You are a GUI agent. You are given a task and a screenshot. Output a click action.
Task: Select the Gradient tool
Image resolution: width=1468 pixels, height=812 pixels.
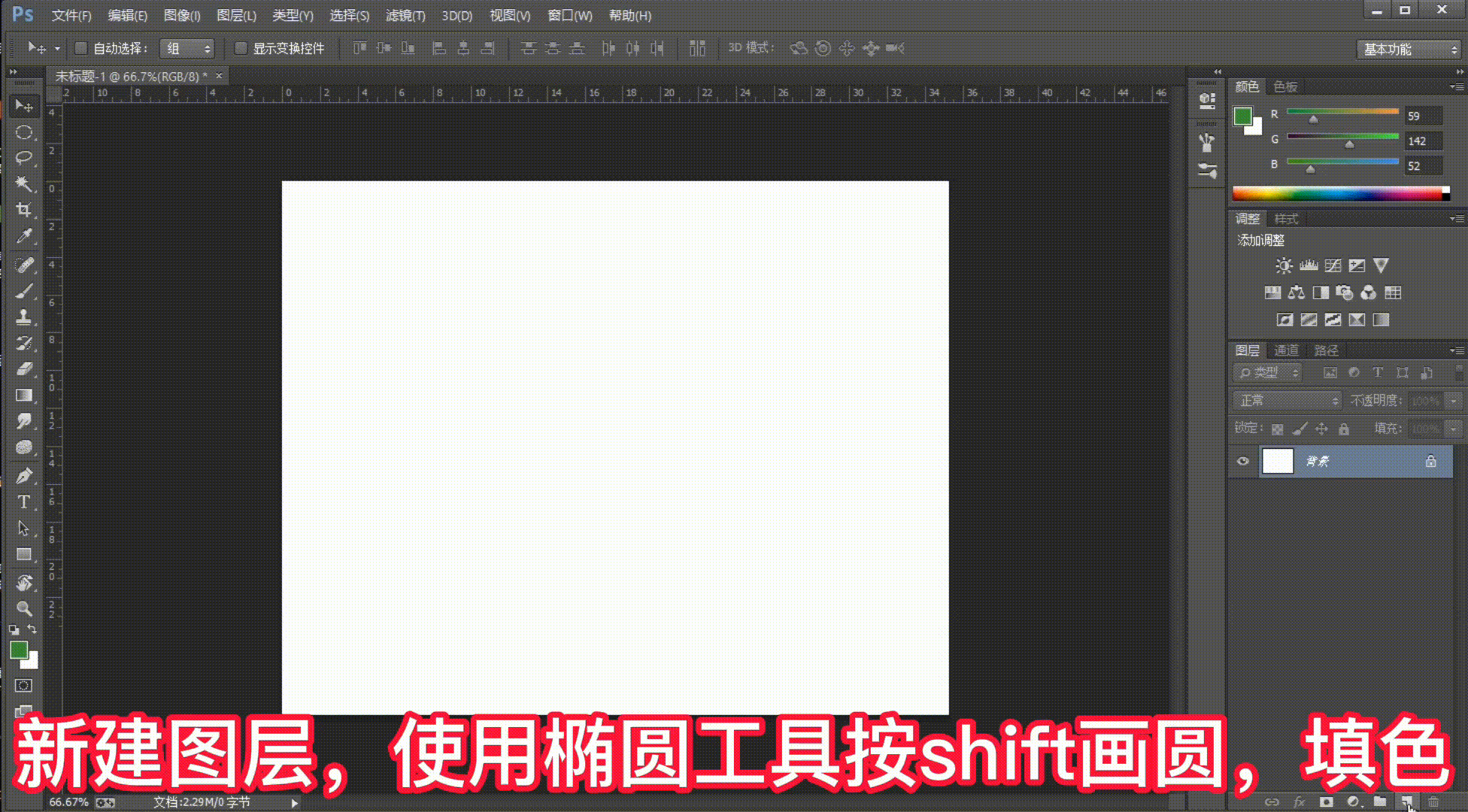click(24, 395)
